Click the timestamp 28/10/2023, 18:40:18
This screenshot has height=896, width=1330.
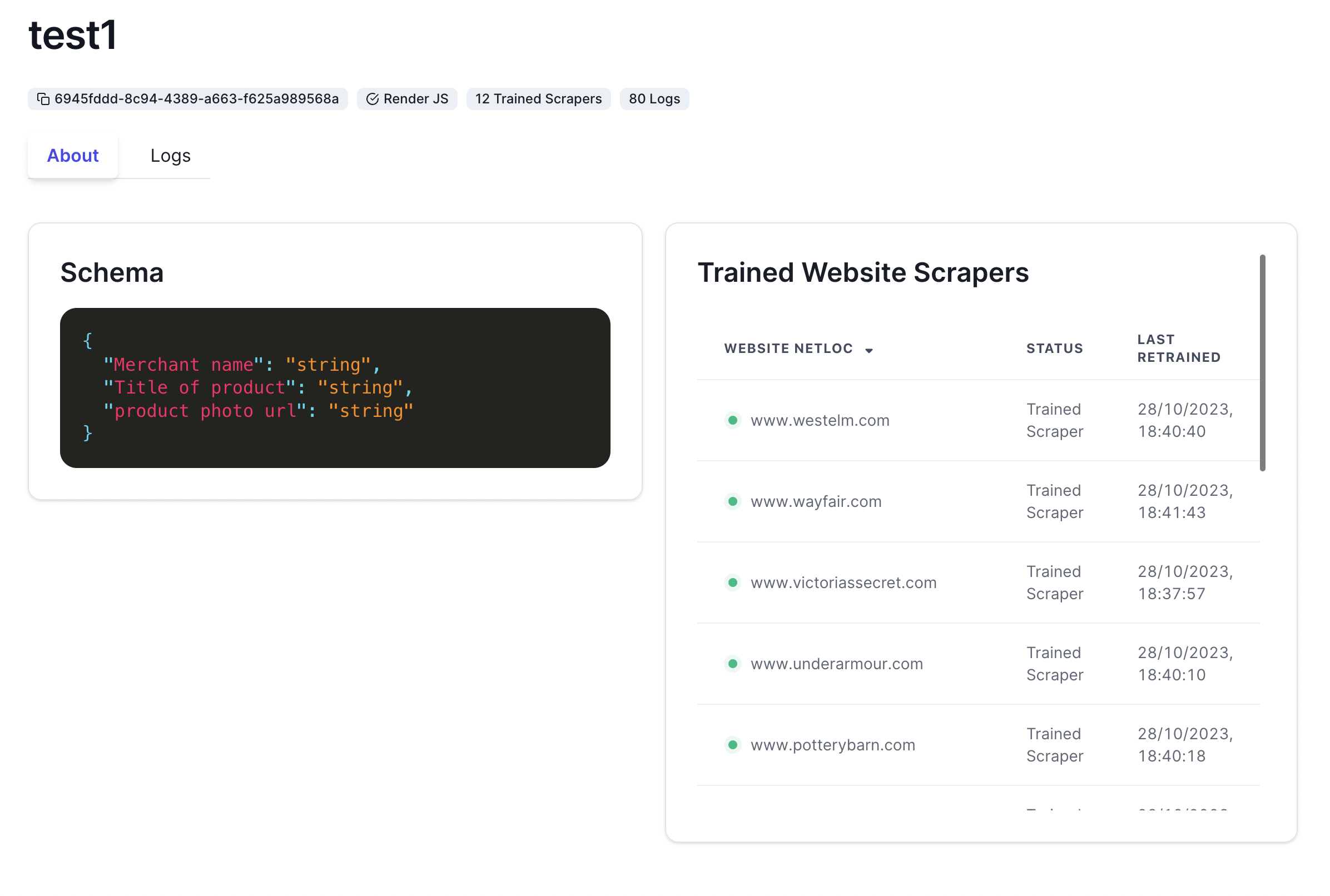[1185, 745]
